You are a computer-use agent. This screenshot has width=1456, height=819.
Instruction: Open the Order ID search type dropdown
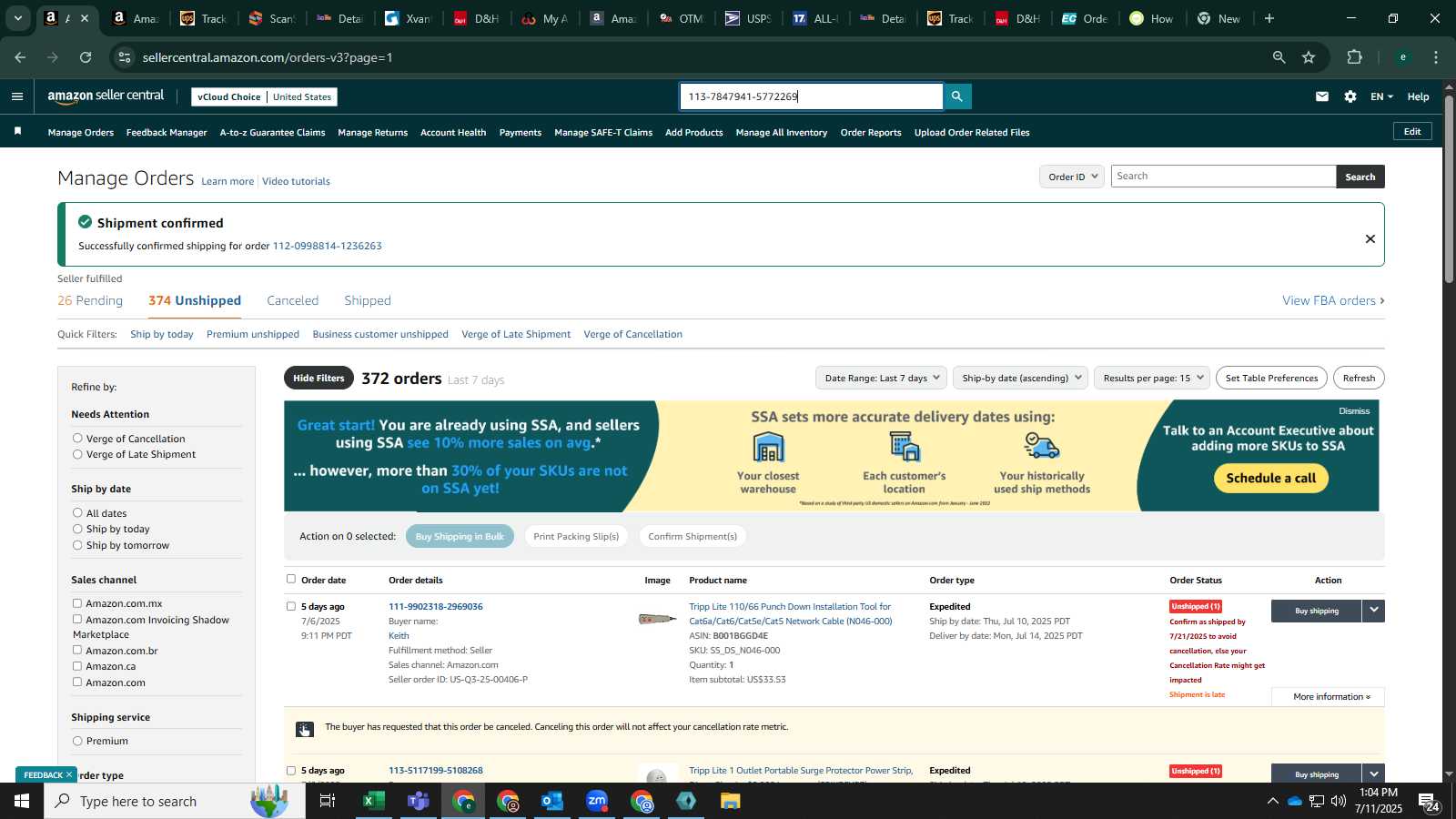(x=1072, y=177)
